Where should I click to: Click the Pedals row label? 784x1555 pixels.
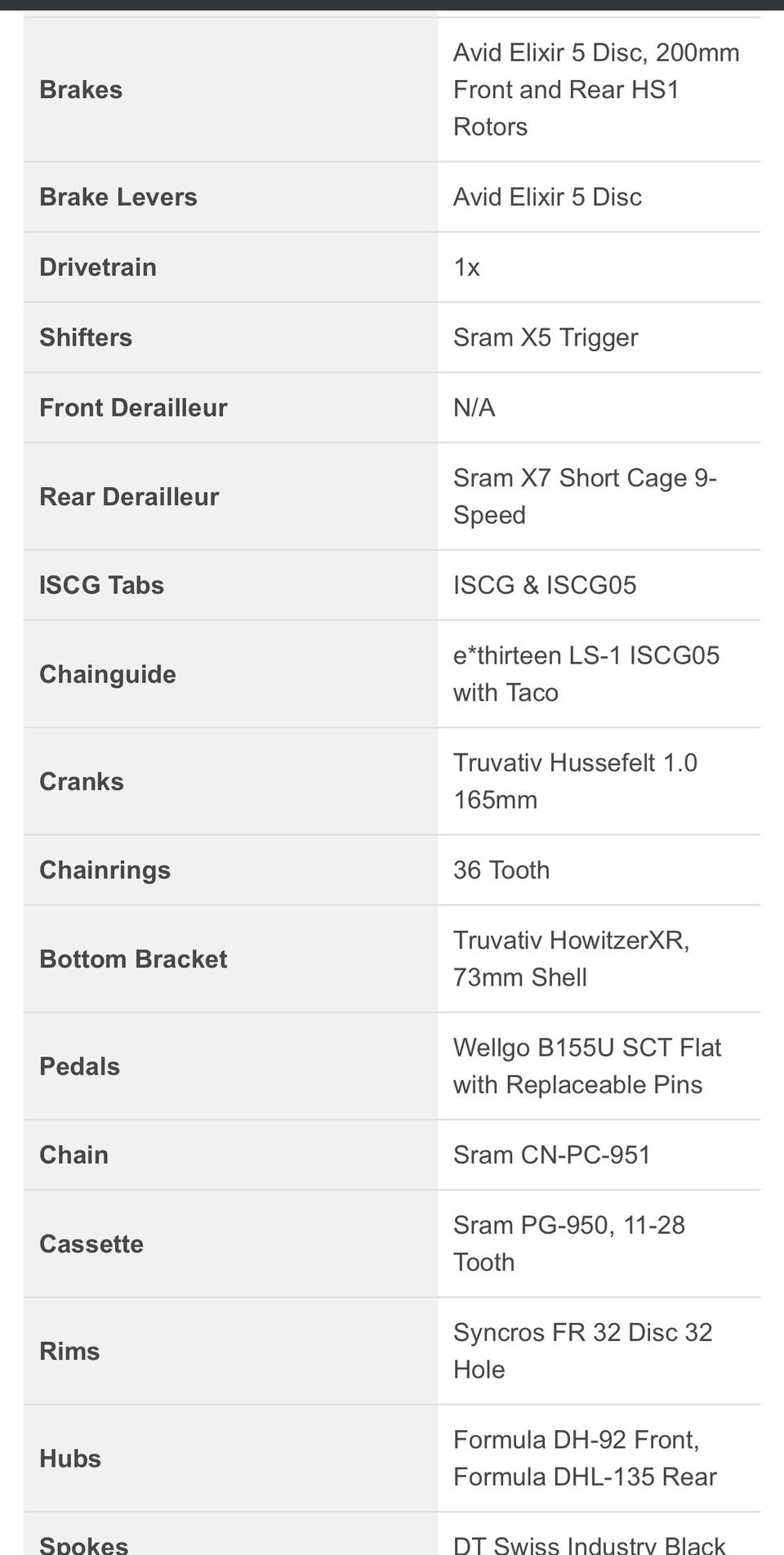(79, 1066)
